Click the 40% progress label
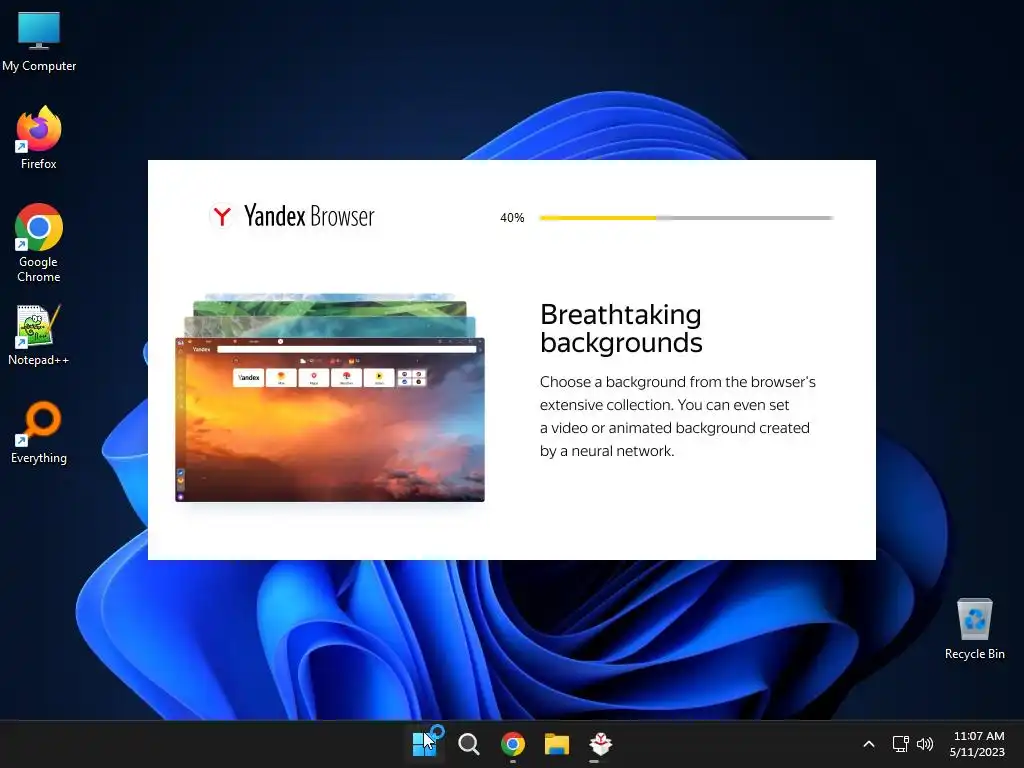The height and width of the screenshot is (768, 1024). [512, 217]
